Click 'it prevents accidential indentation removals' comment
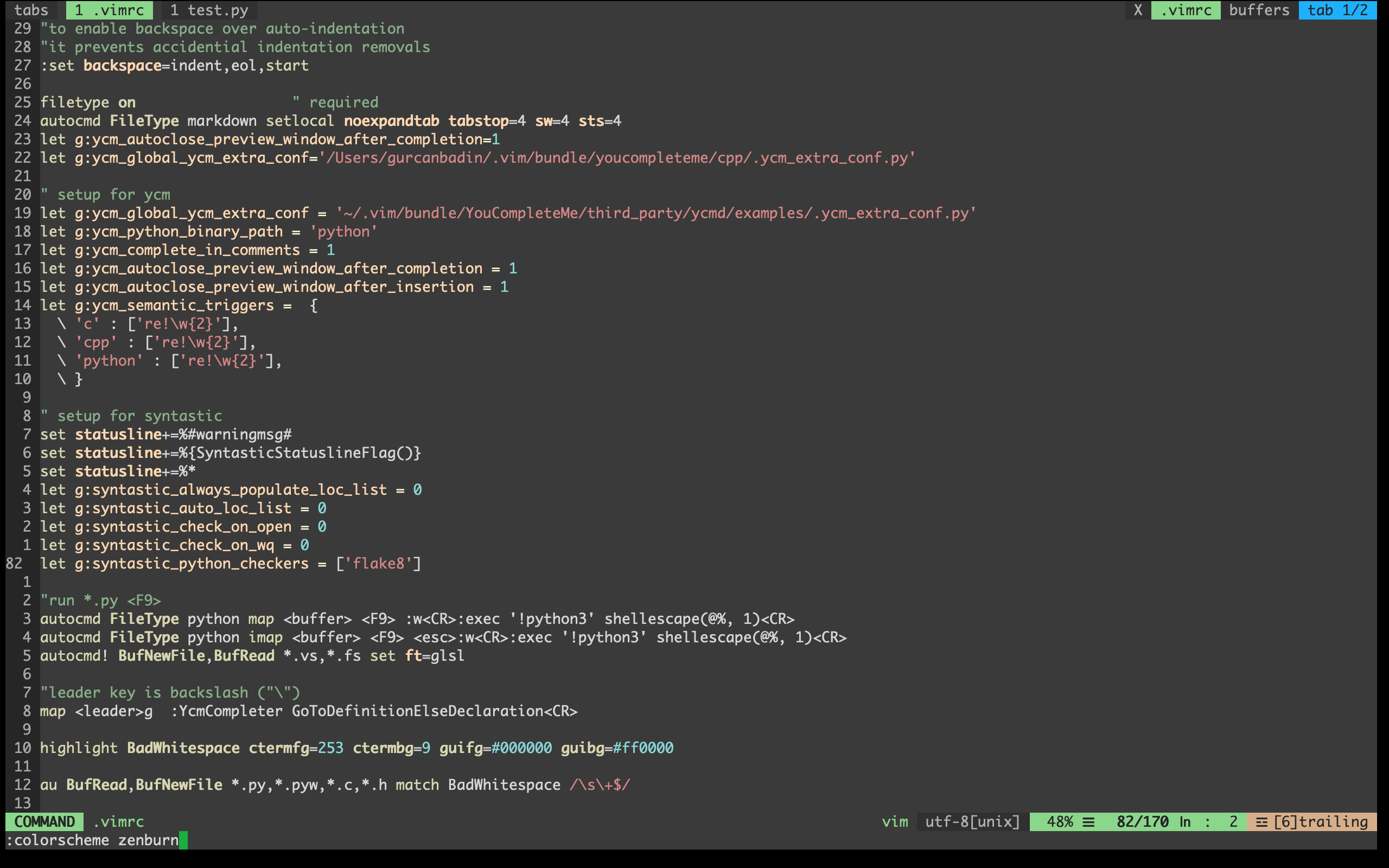This screenshot has height=868, width=1389. 235,47
